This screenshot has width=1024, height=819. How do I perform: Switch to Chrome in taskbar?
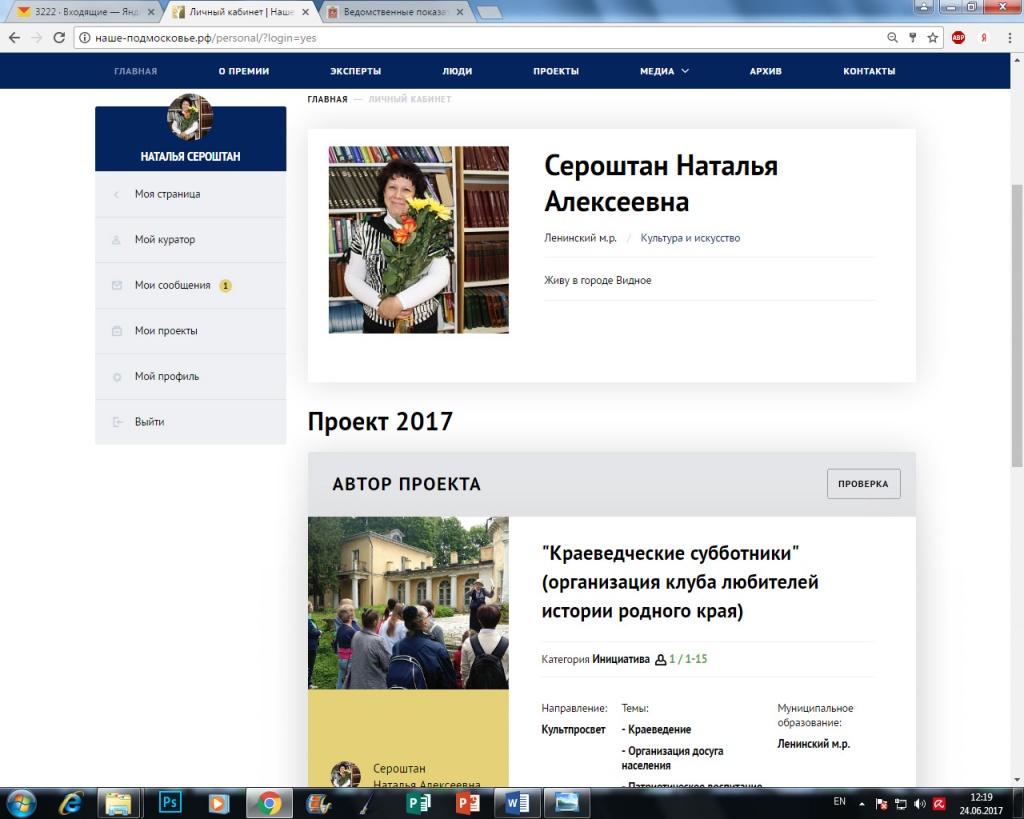tap(268, 803)
